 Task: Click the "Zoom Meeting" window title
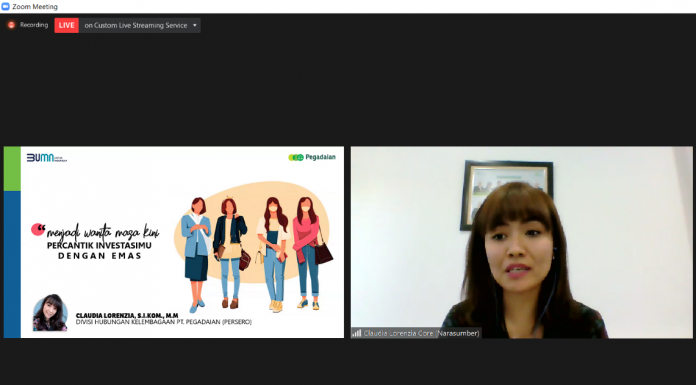click(x=35, y=7)
